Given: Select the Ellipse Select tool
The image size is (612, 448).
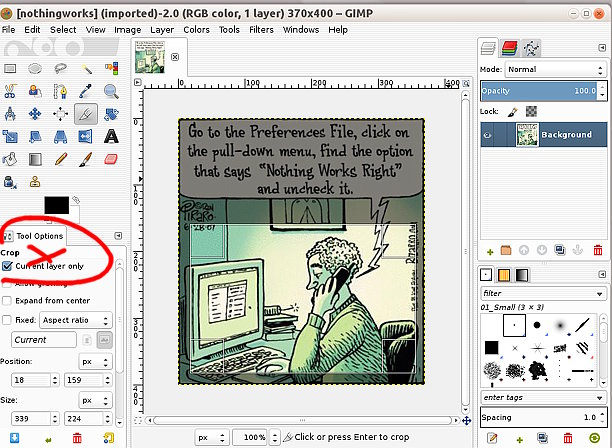Looking at the screenshot, I should pyautogui.click(x=35, y=69).
